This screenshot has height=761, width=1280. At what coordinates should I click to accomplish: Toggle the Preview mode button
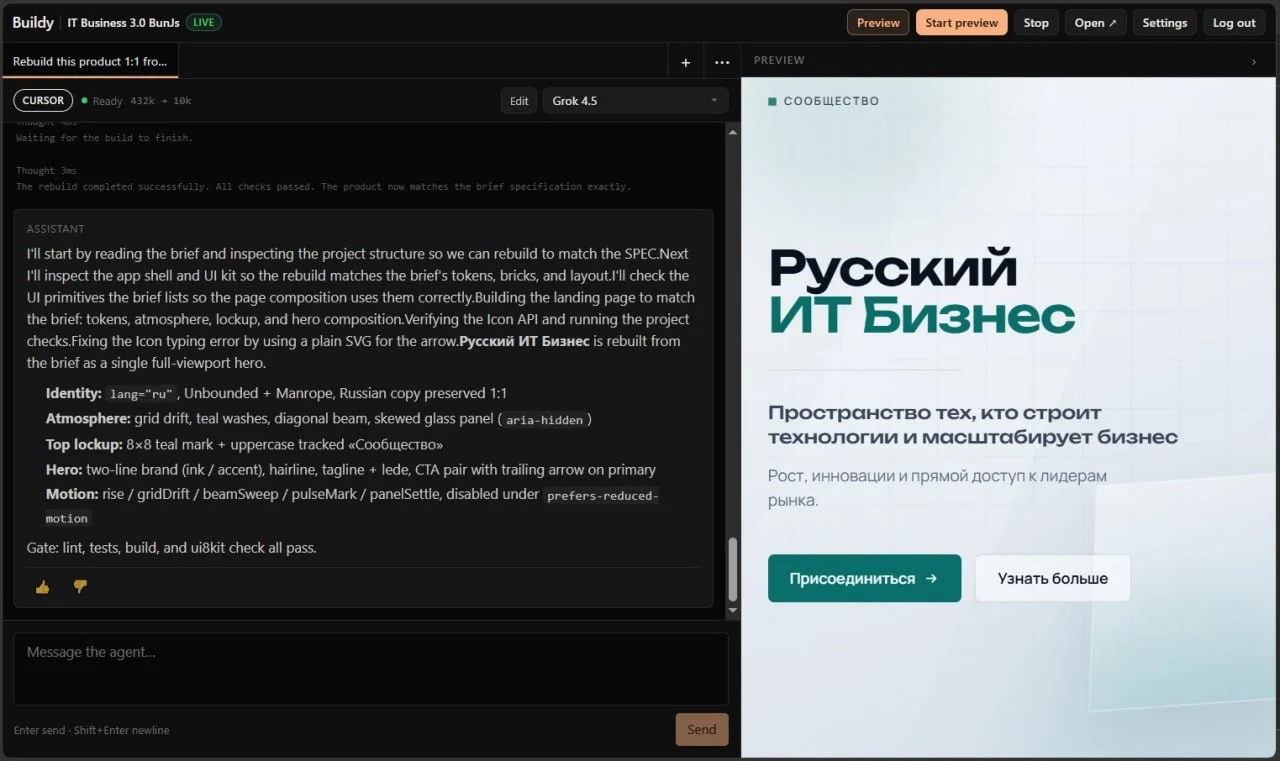(878, 23)
